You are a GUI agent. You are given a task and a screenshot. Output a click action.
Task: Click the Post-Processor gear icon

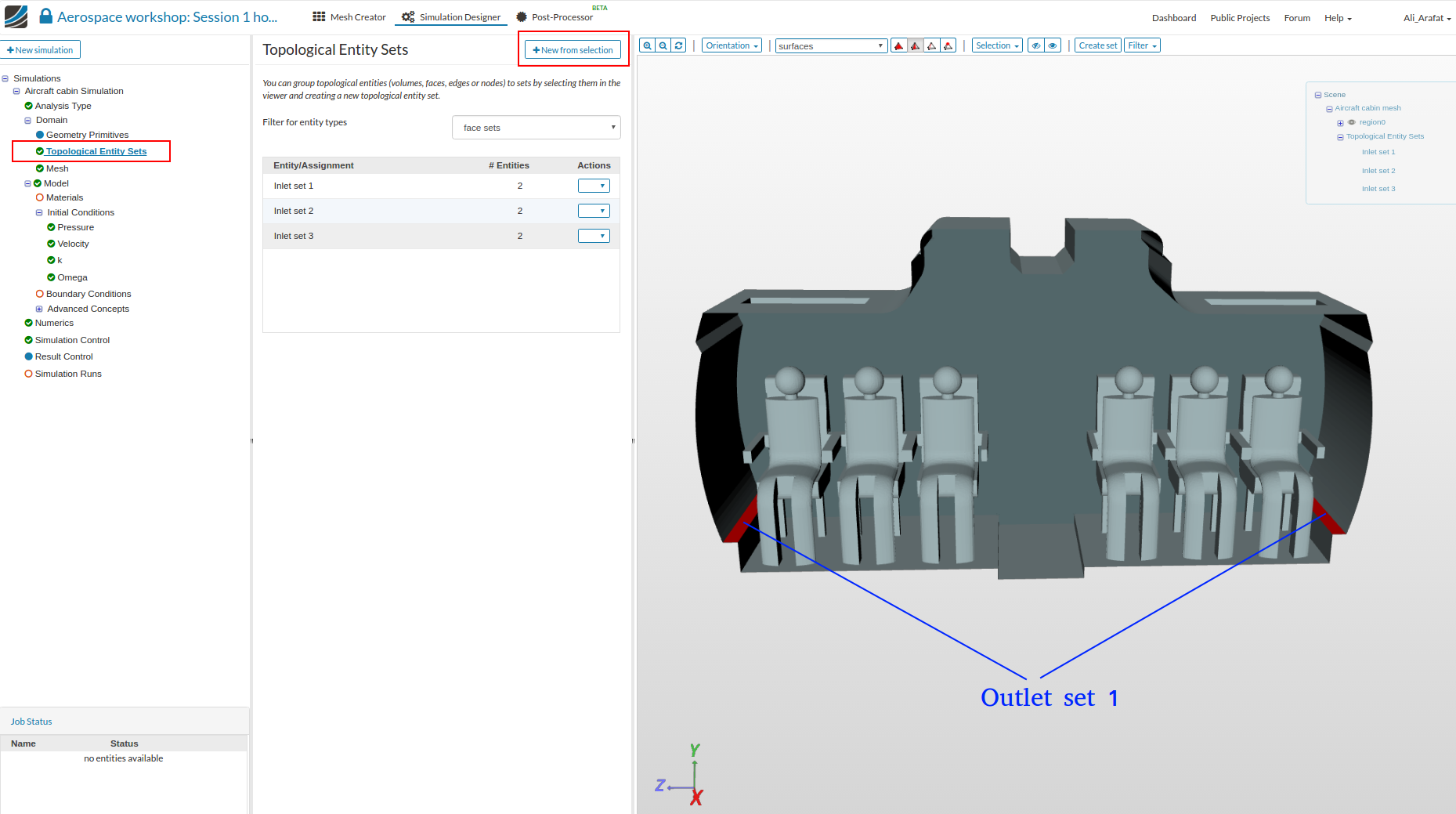pos(522,17)
